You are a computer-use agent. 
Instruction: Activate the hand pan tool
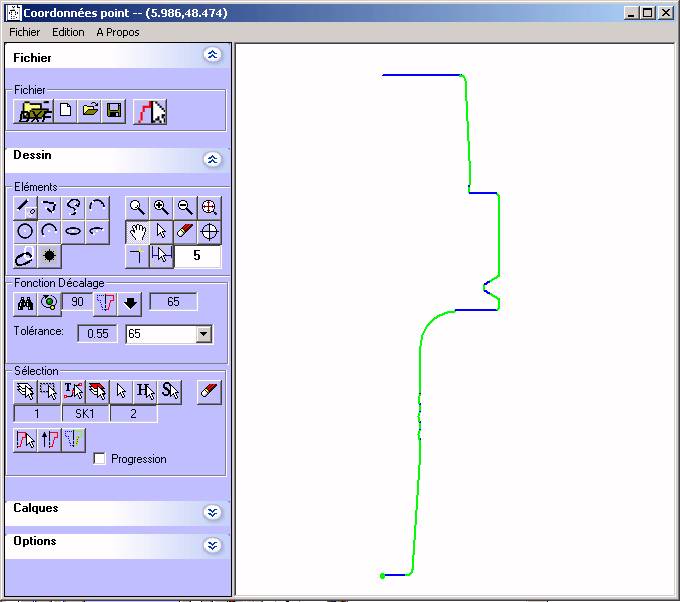pos(137,232)
